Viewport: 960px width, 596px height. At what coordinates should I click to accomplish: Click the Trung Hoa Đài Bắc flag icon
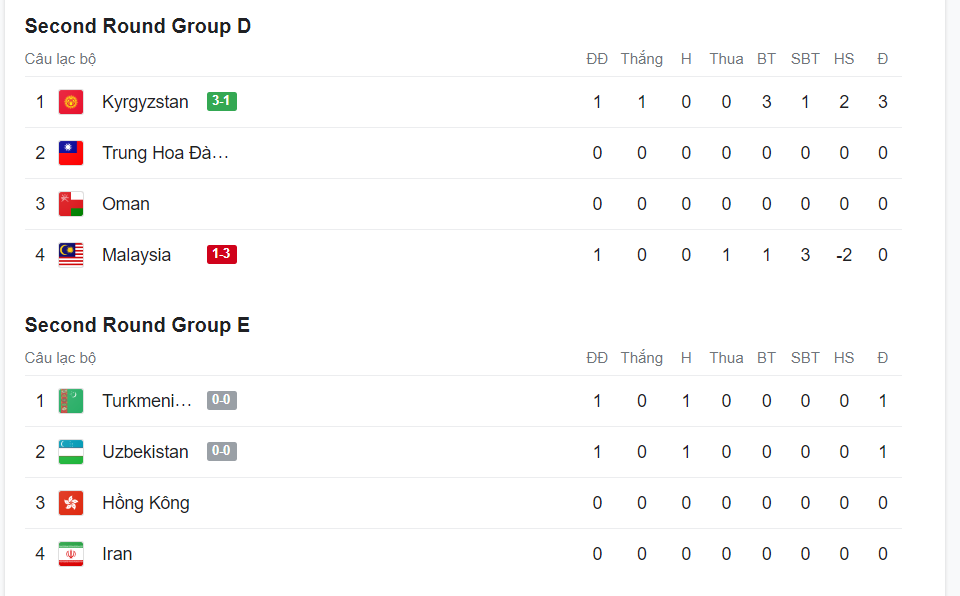coord(71,153)
